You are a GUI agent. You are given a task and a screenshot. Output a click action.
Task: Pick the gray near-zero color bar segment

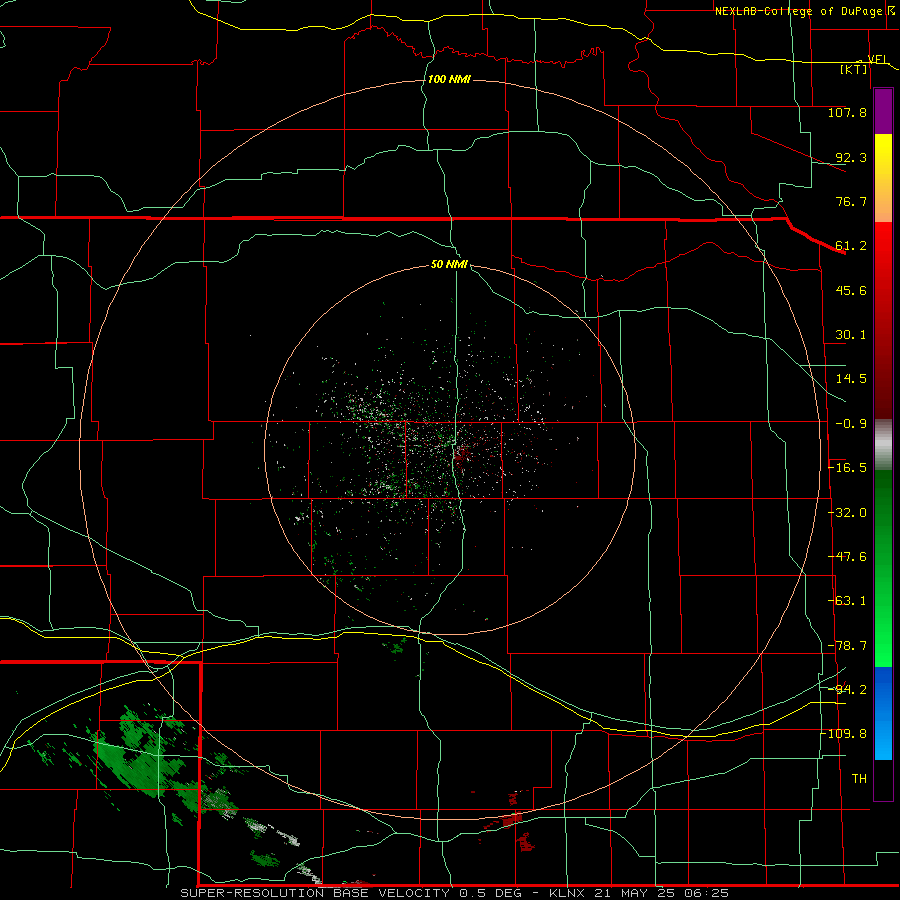883,445
